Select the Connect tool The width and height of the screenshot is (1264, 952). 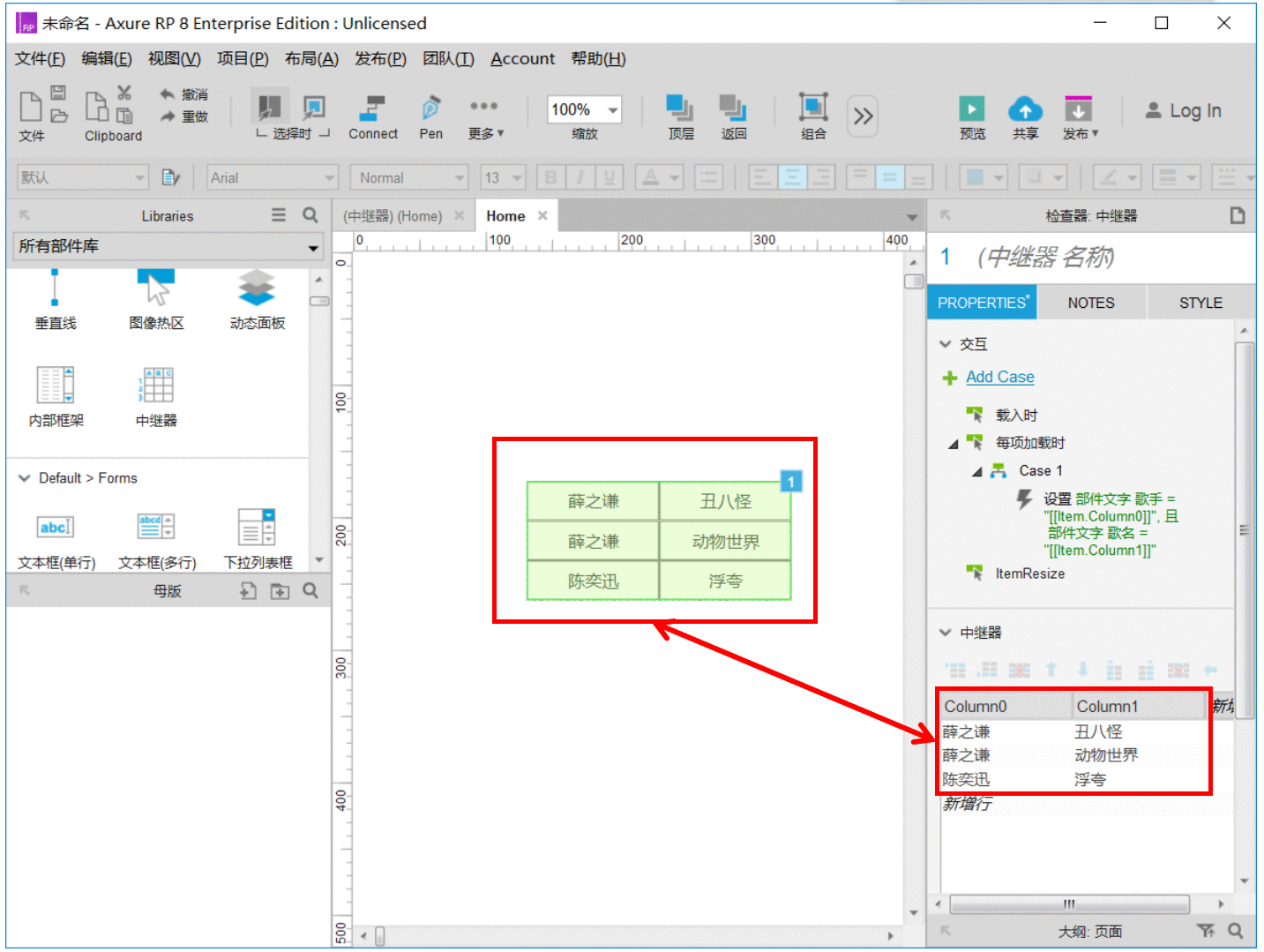click(x=373, y=117)
